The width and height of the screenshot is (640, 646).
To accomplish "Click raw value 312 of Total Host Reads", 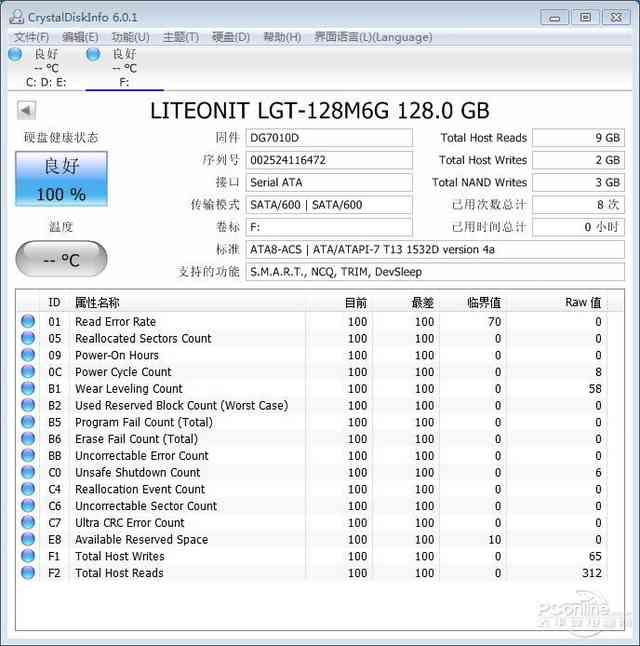I will pyautogui.click(x=592, y=573).
